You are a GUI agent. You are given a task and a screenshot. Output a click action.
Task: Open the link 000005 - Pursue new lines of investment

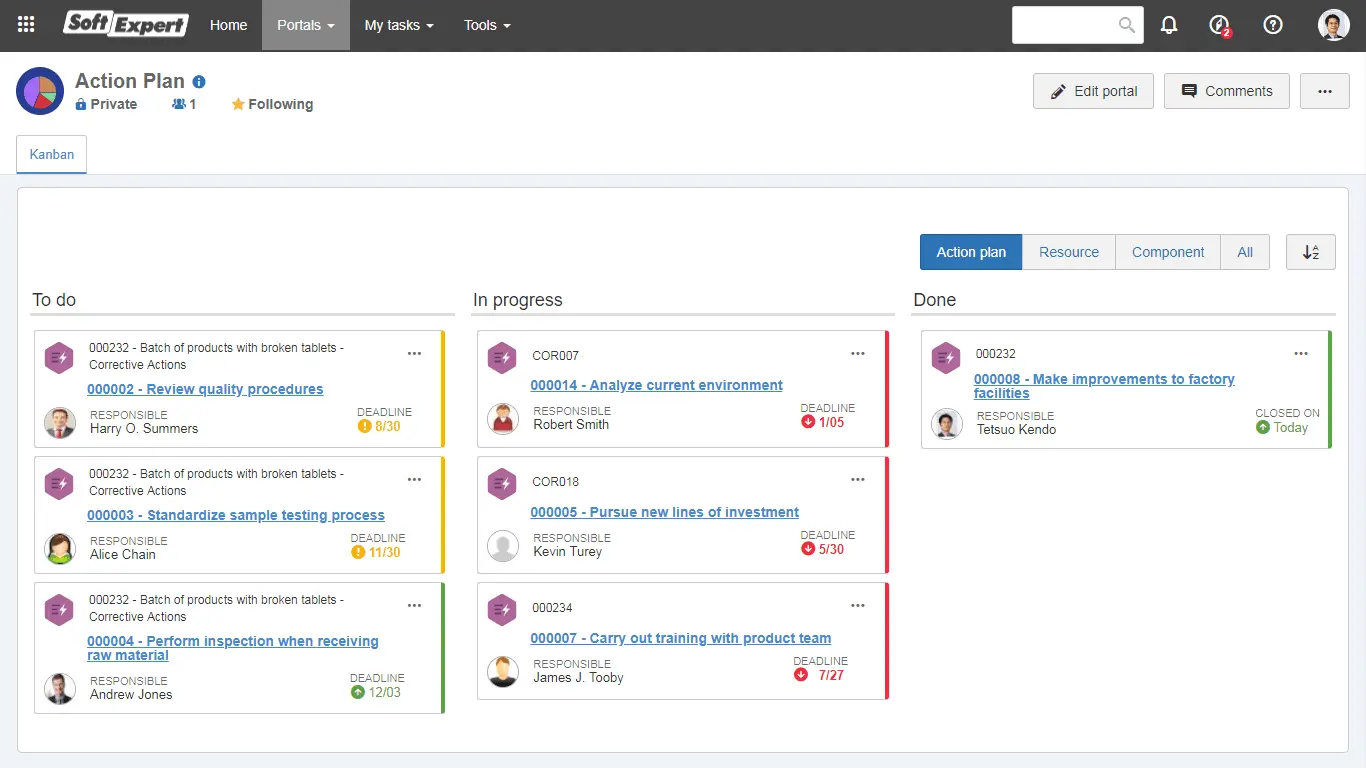pos(665,511)
